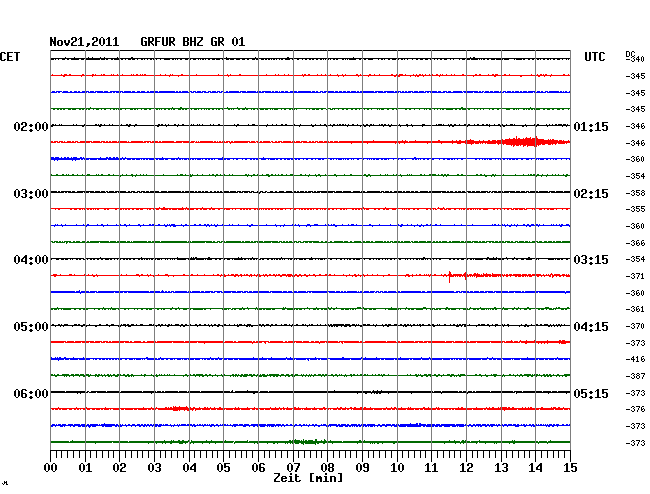Click the DC offset value -355
The width and height of the screenshot is (650, 494).
click(635, 209)
